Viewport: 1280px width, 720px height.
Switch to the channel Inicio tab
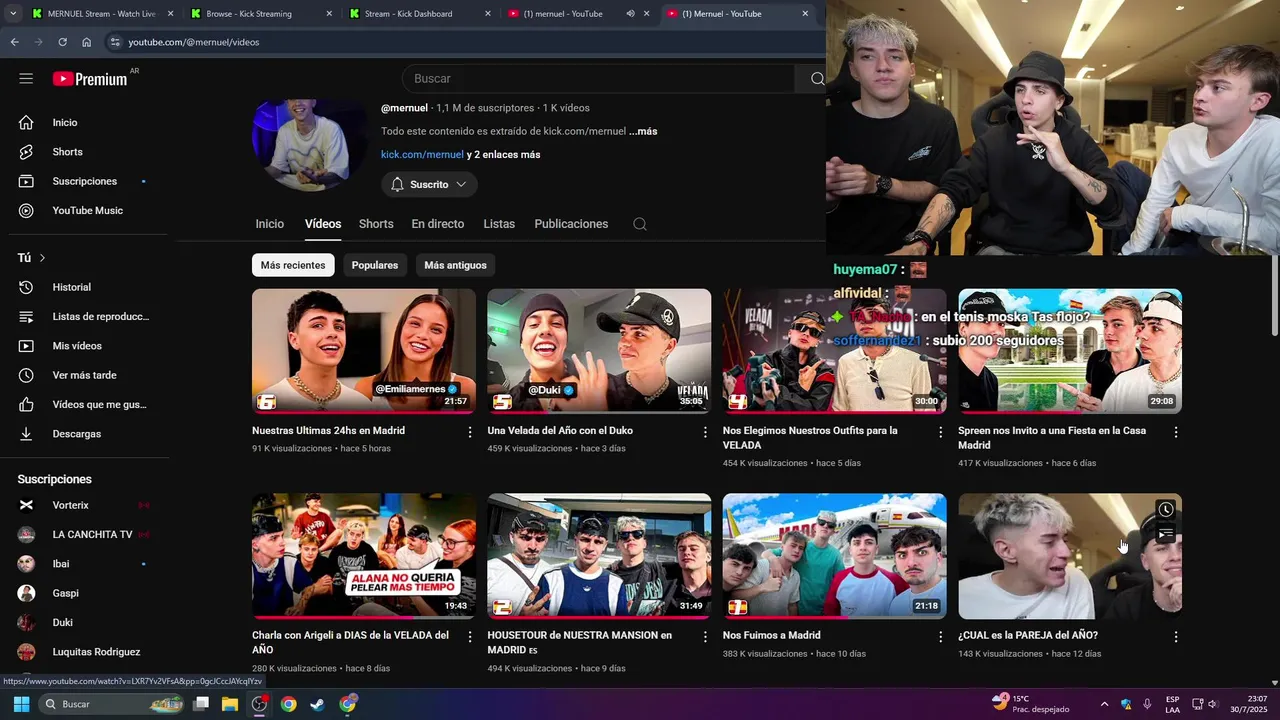[270, 224]
